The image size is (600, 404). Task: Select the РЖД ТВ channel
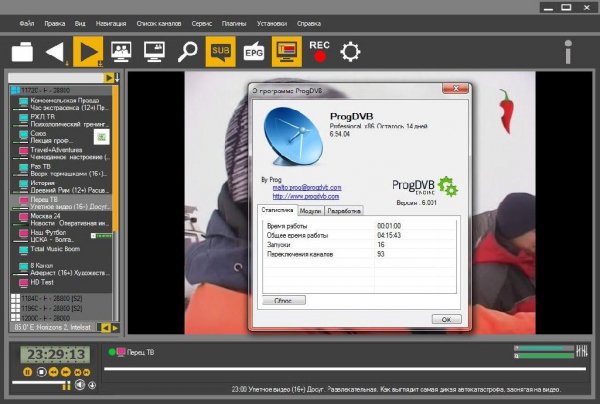(61, 120)
